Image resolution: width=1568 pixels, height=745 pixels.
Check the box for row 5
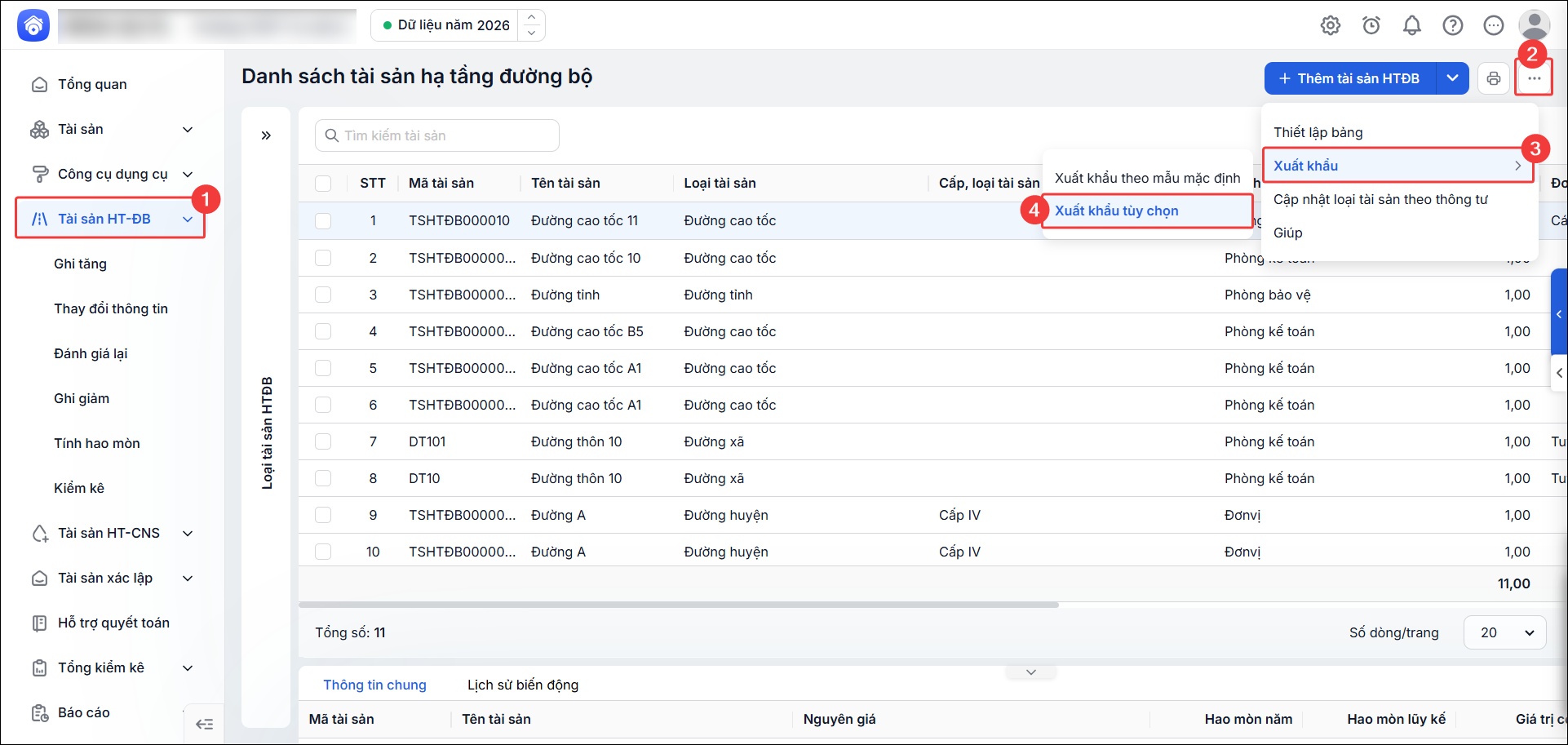323,368
